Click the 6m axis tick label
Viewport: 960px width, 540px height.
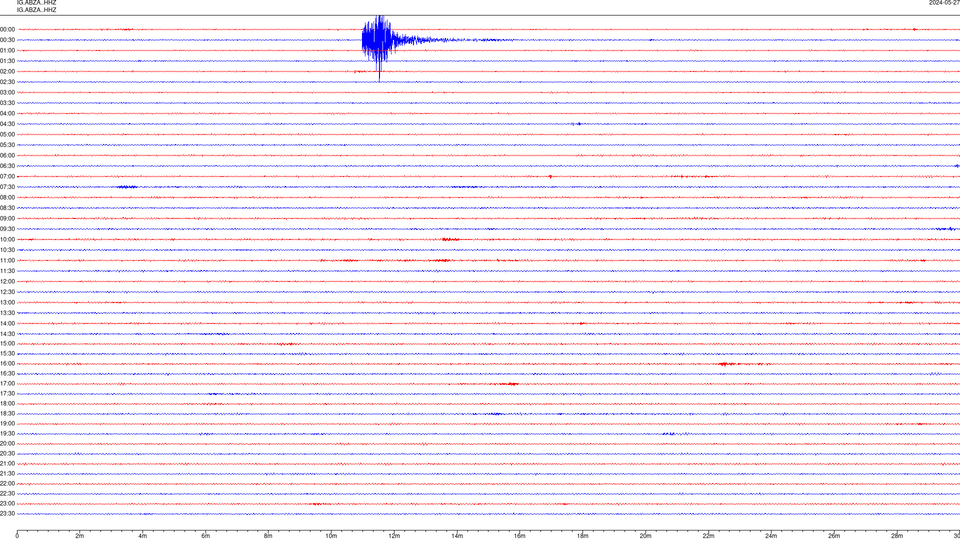[206, 536]
